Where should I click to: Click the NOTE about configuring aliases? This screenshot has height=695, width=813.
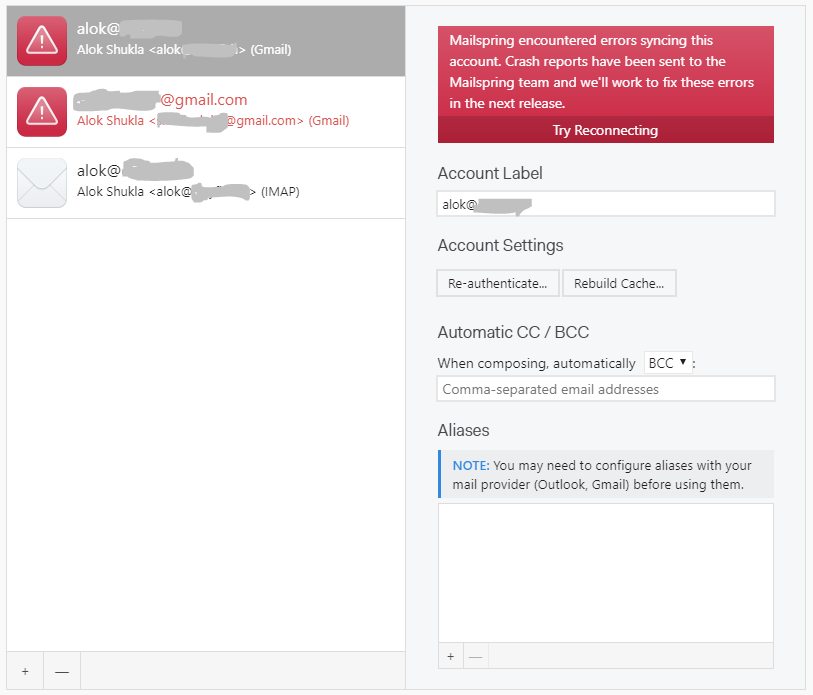[x=606, y=475]
